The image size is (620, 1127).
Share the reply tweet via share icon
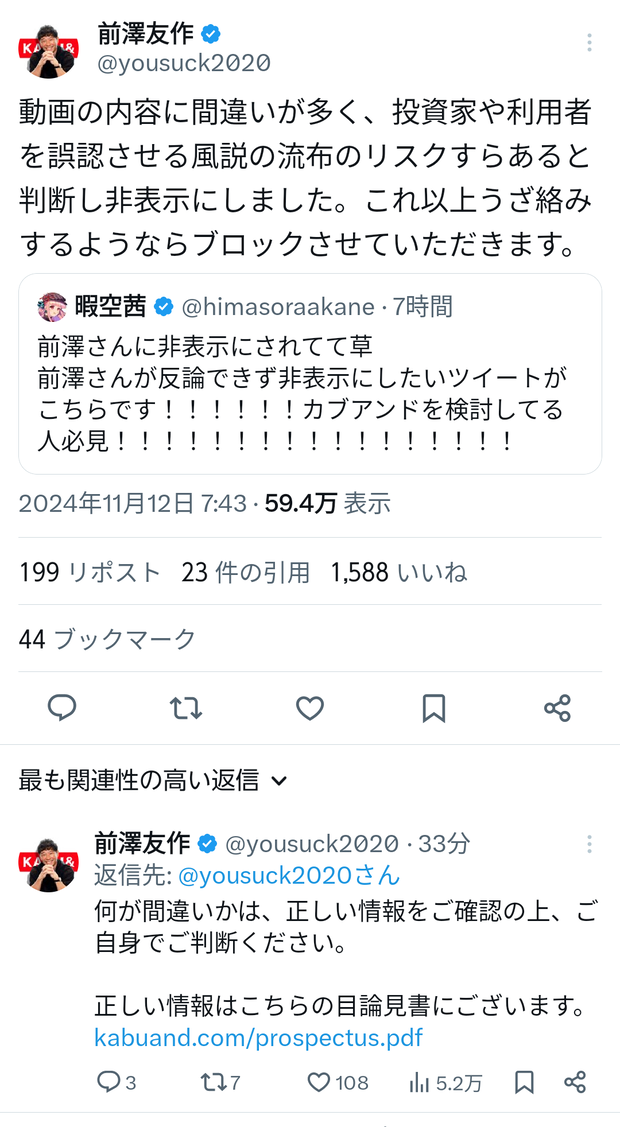[575, 1082]
